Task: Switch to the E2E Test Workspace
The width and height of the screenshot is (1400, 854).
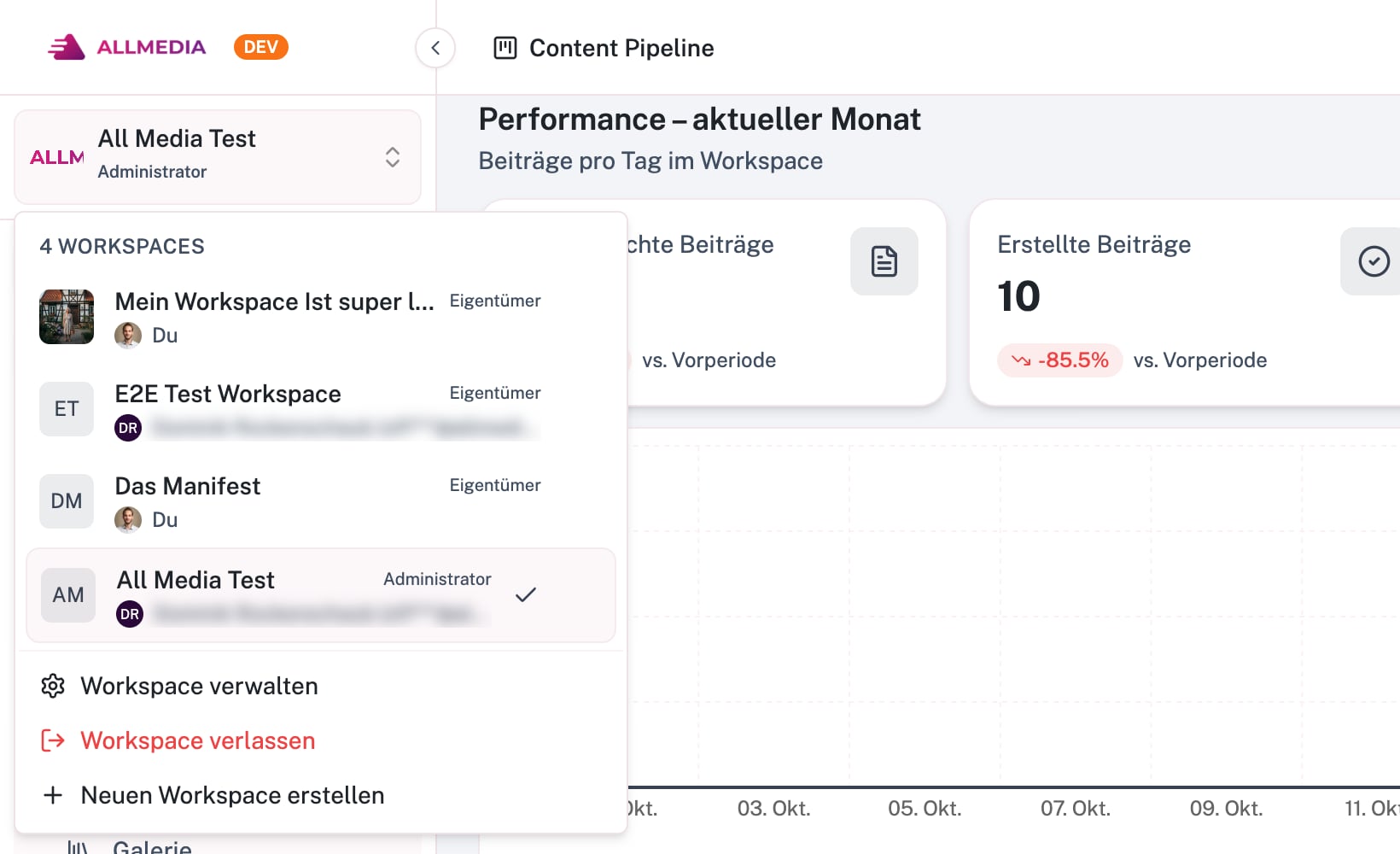Action: pos(321,409)
